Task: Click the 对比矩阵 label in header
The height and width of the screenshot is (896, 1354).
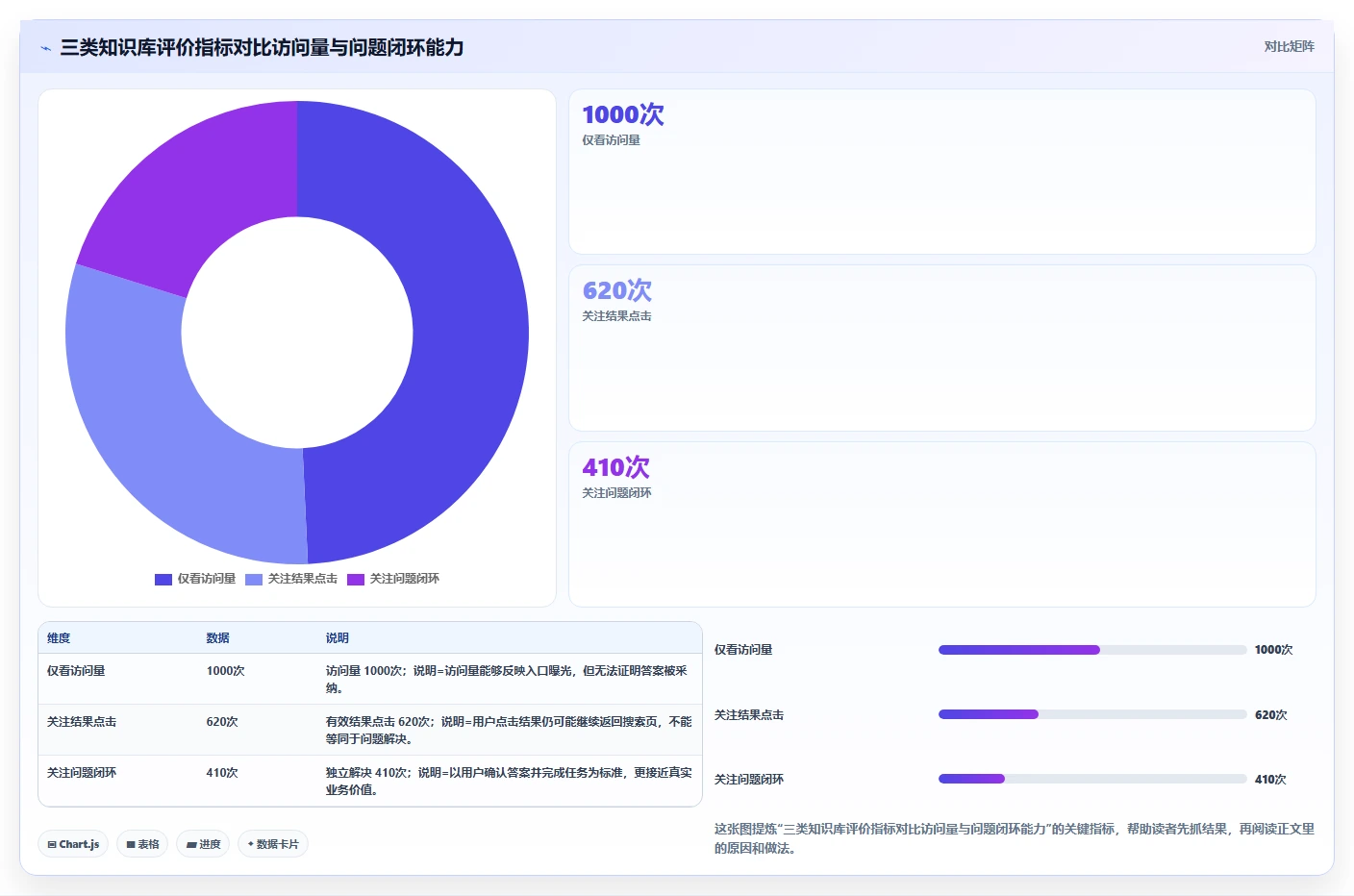Action: 1289,46
